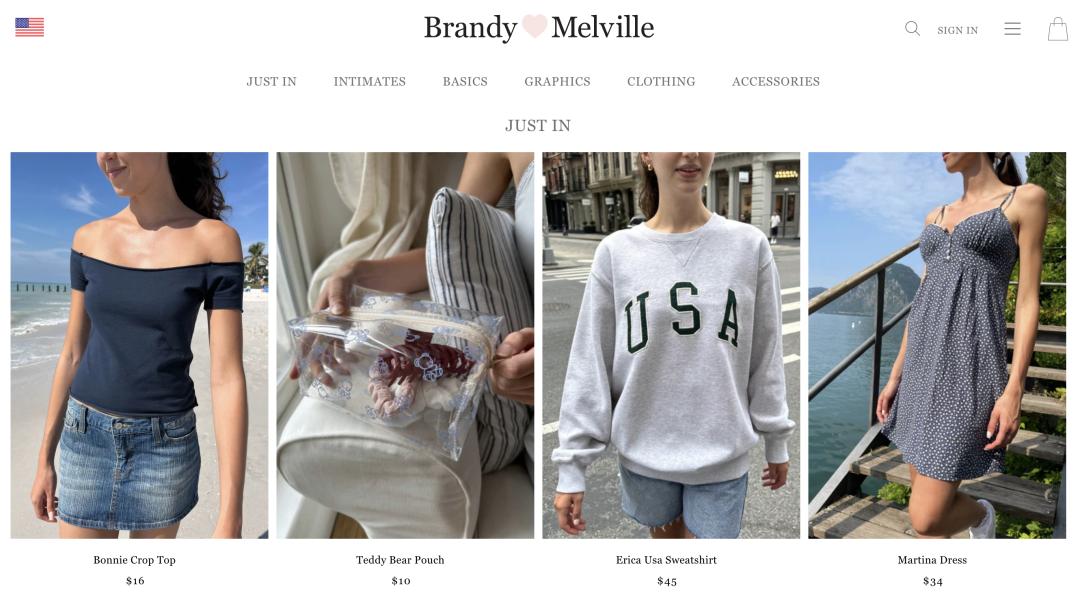This screenshot has width=1080, height=598.
Task: Open the Bonnie Crop Top product photo
Action: pos(139,345)
